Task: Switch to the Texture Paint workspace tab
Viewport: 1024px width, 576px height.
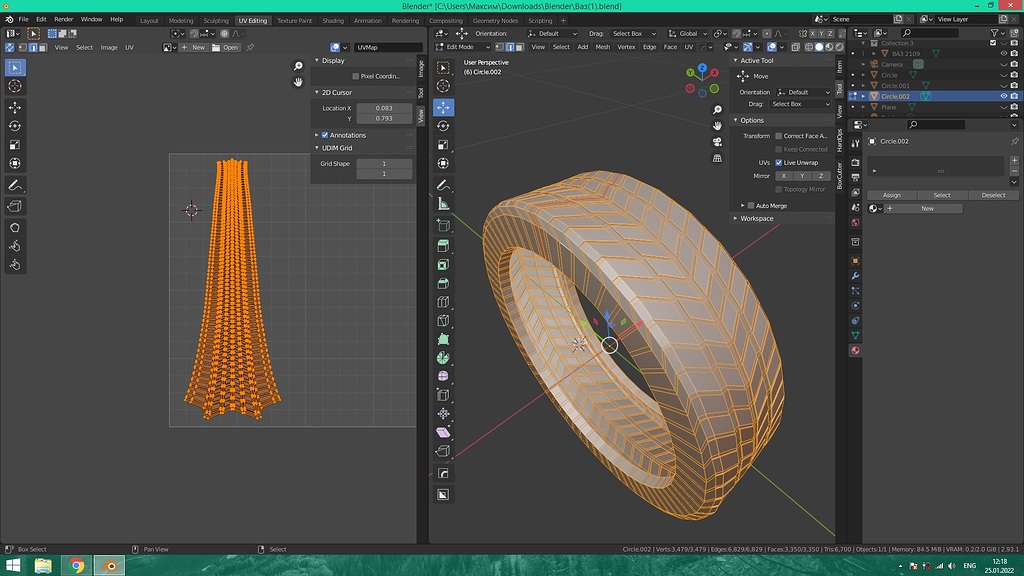Action: (295, 20)
